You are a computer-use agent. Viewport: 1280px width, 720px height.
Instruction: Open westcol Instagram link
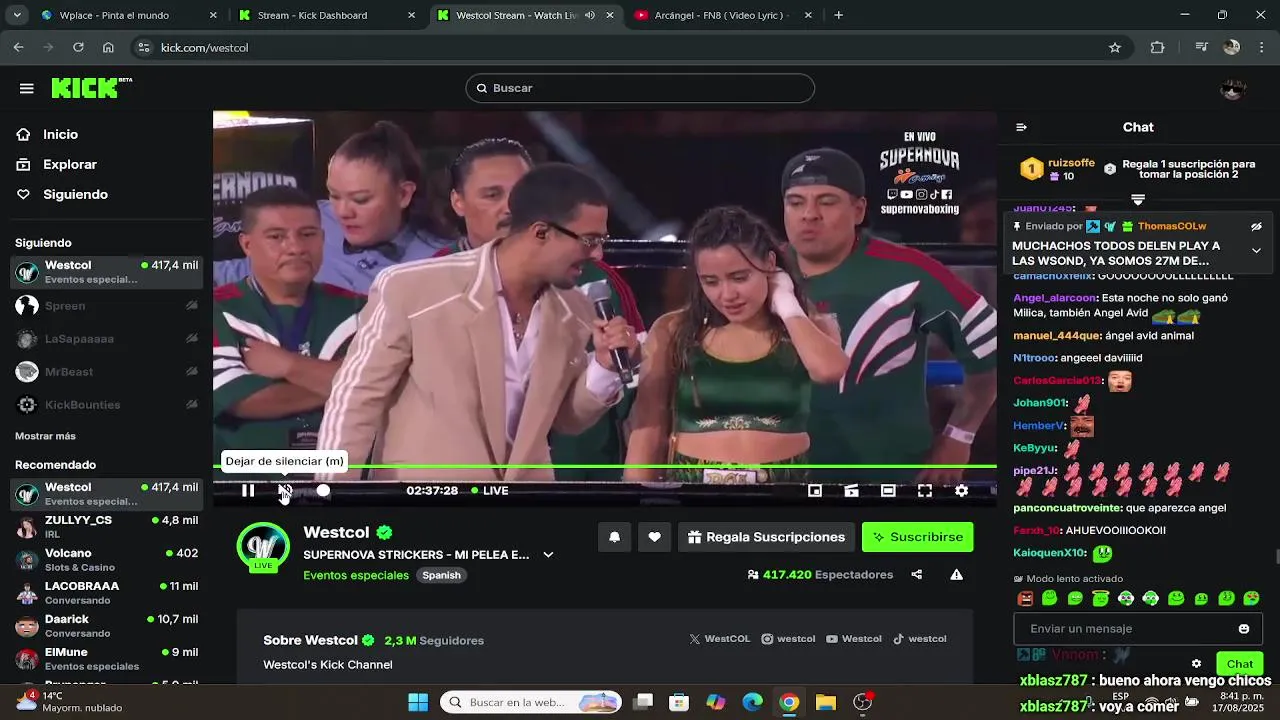(x=788, y=639)
